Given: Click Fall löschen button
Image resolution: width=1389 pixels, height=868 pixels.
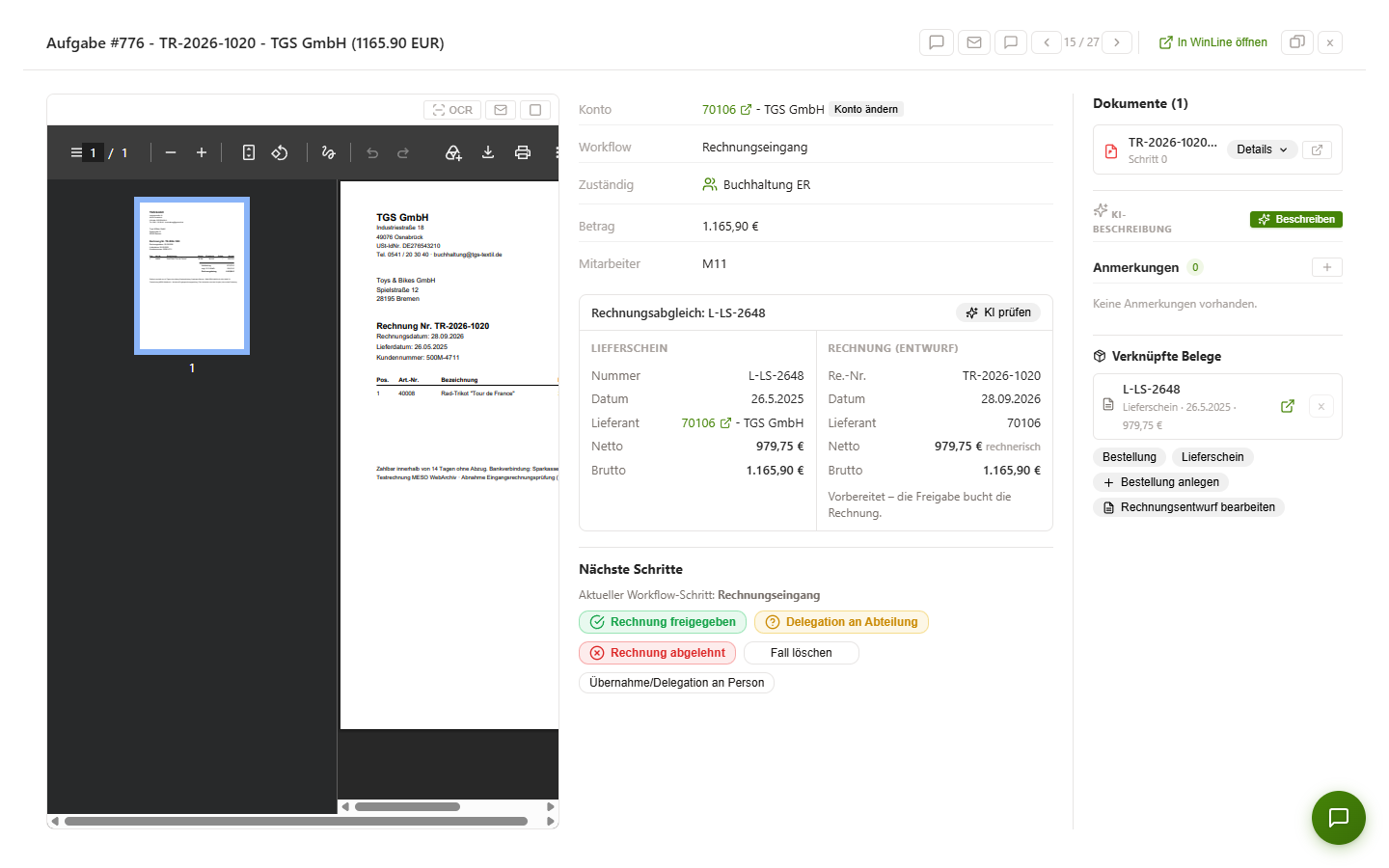Looking at the screenshot, I should pyautogui.click(x=801, y=653).
